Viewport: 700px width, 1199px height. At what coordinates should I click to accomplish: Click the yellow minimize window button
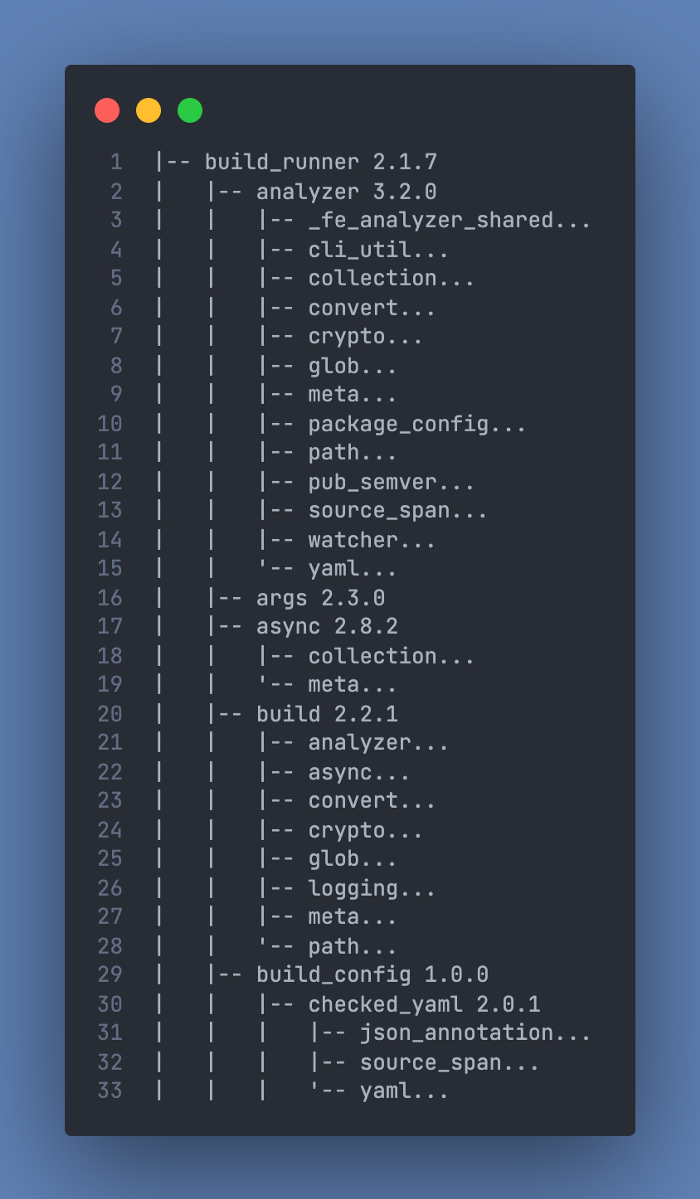click(x=148, y=110)
